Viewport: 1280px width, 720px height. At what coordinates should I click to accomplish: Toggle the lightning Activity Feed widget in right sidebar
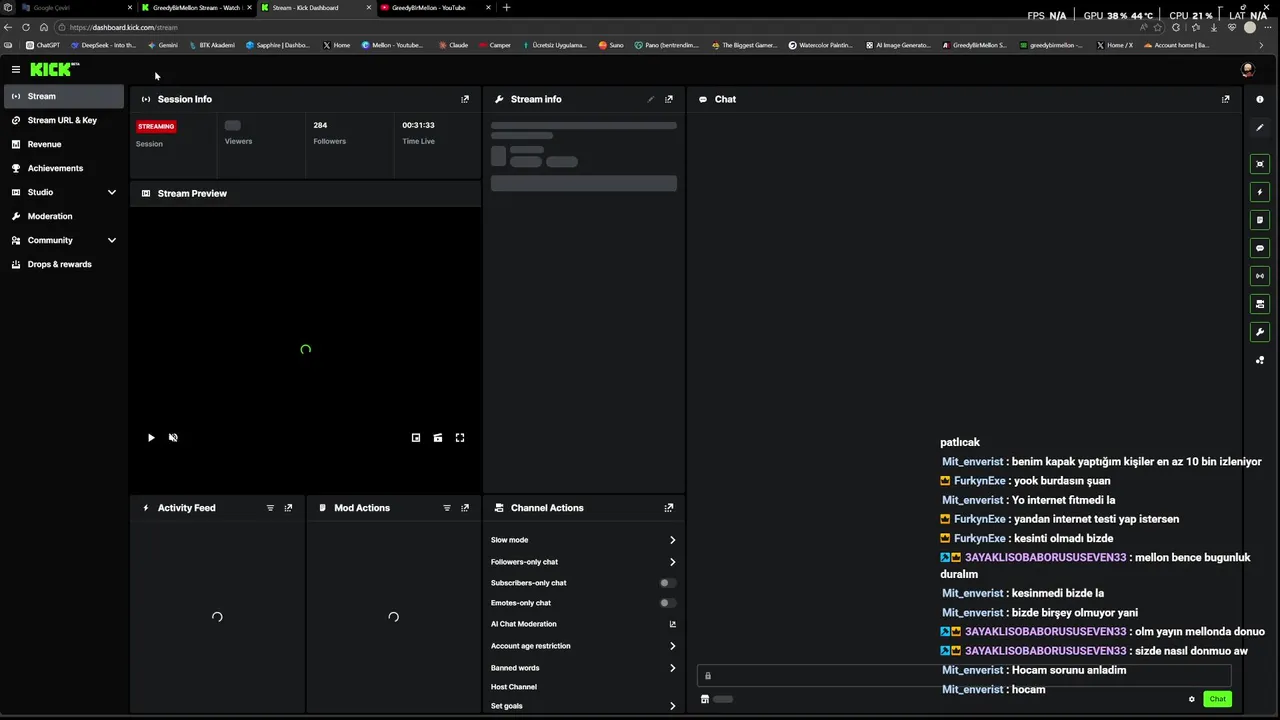tap(1260, 192)
